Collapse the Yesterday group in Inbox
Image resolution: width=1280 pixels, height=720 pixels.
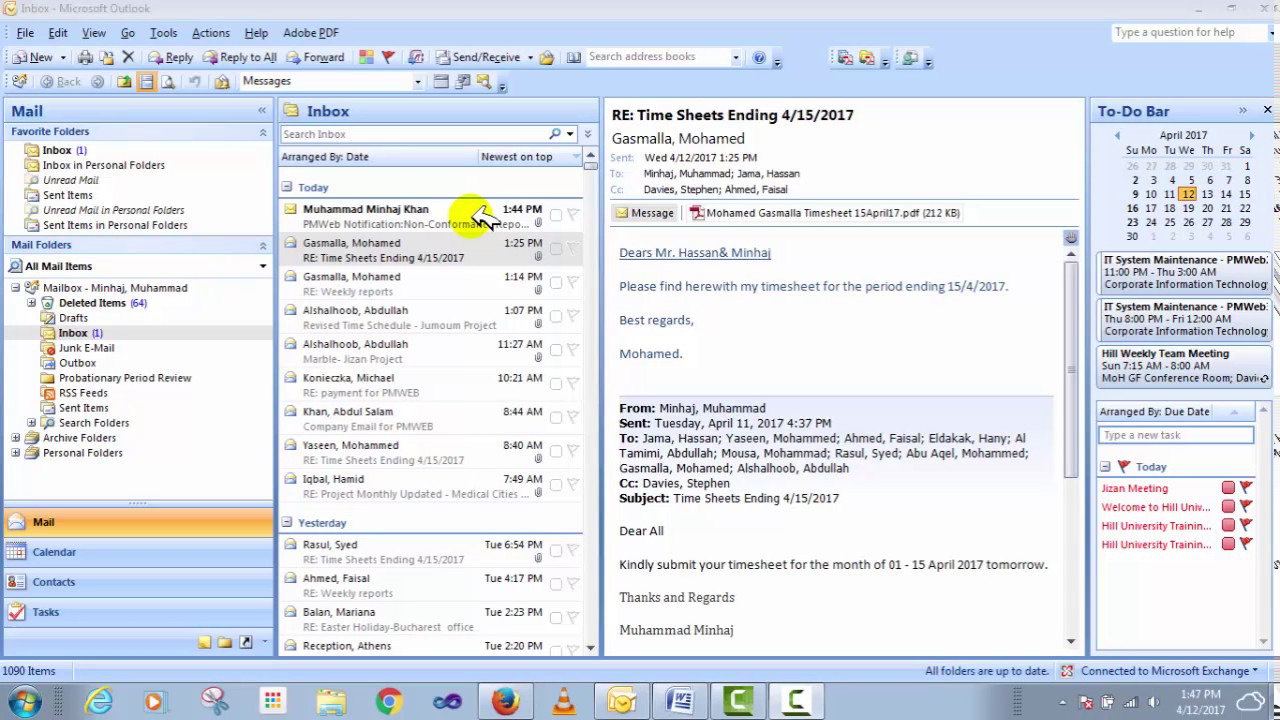pyautogui.click(x=287, y=522)
